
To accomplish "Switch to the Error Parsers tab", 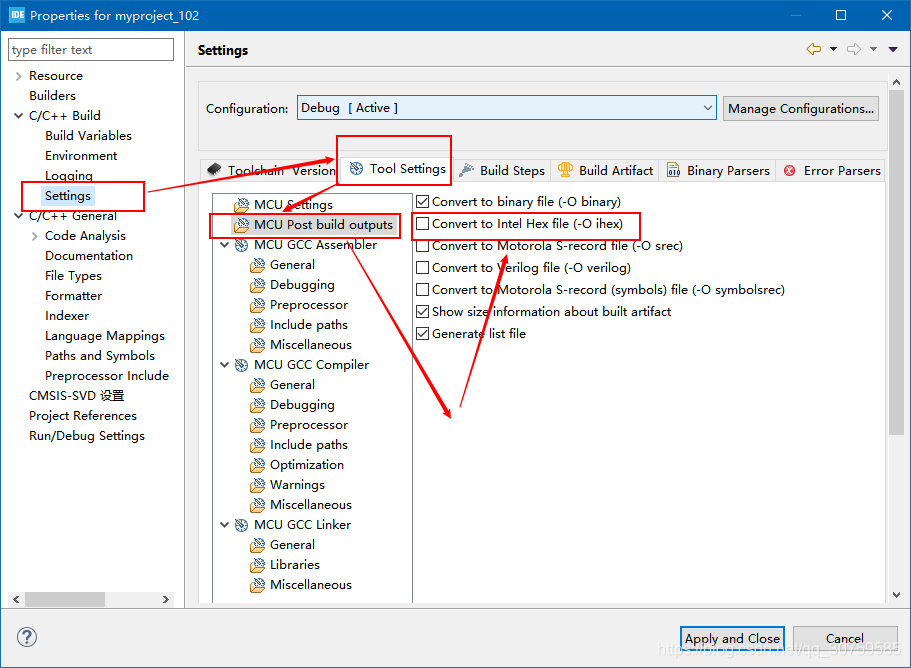I will tap(831, 171).
